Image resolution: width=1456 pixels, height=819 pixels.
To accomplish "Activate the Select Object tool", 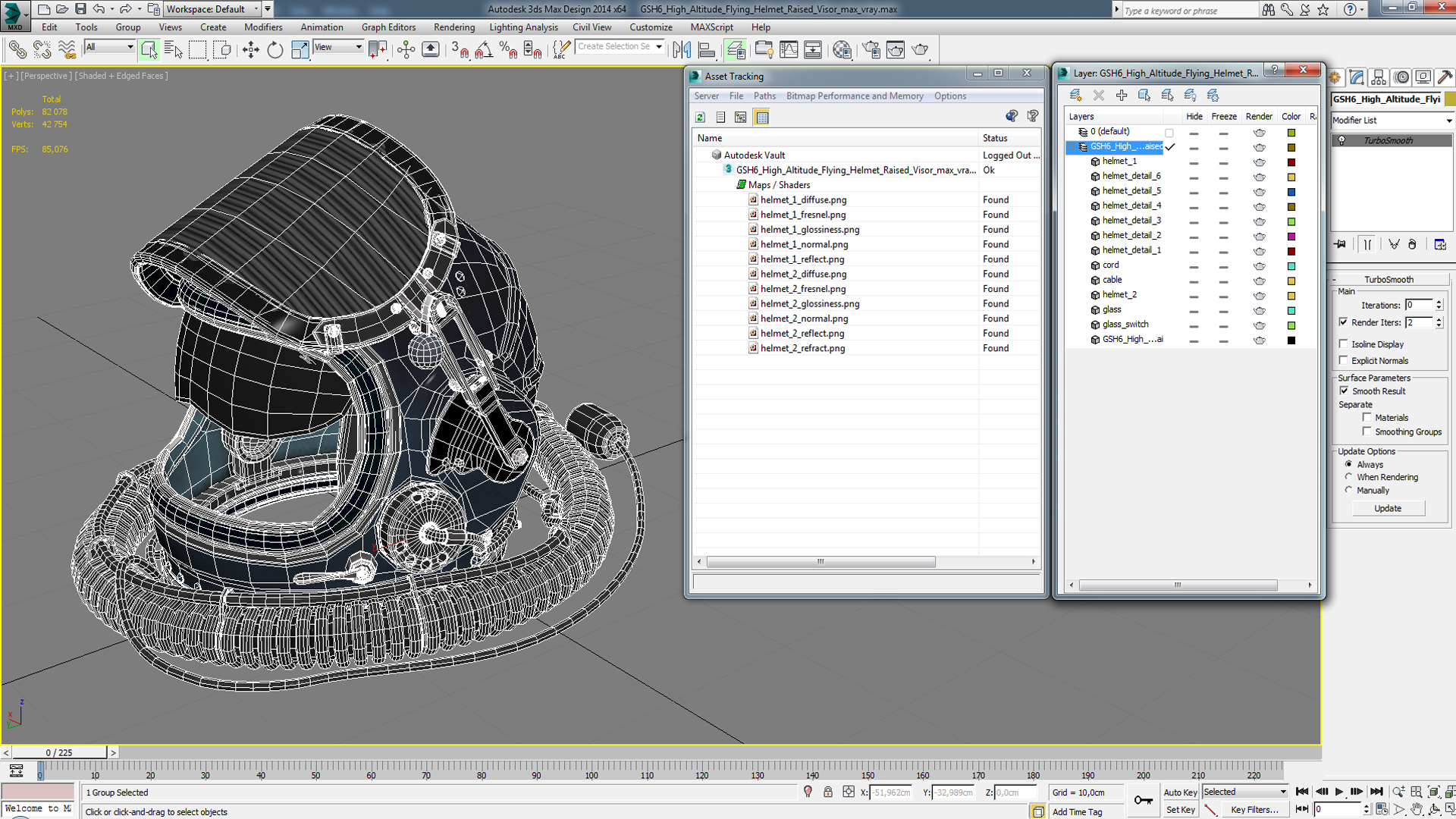I will (x=149, y=50).
